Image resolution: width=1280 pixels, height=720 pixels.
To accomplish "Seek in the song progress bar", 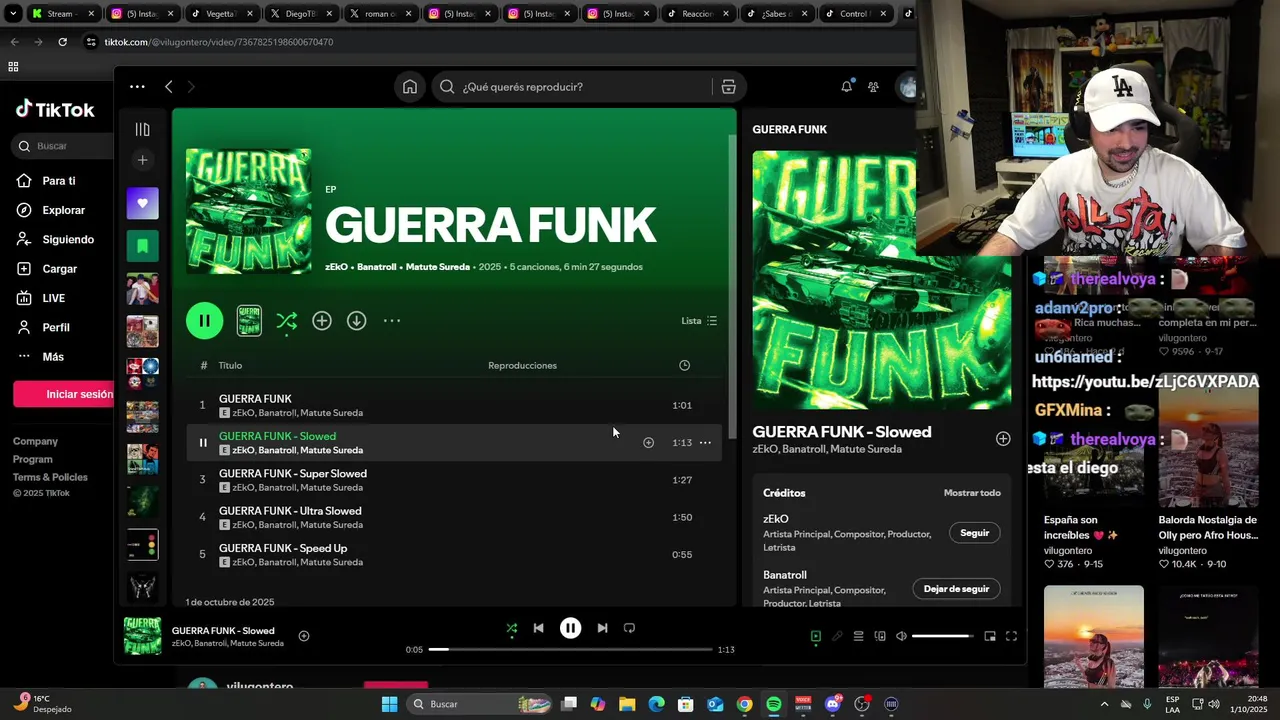I will (x=570, y=649).
